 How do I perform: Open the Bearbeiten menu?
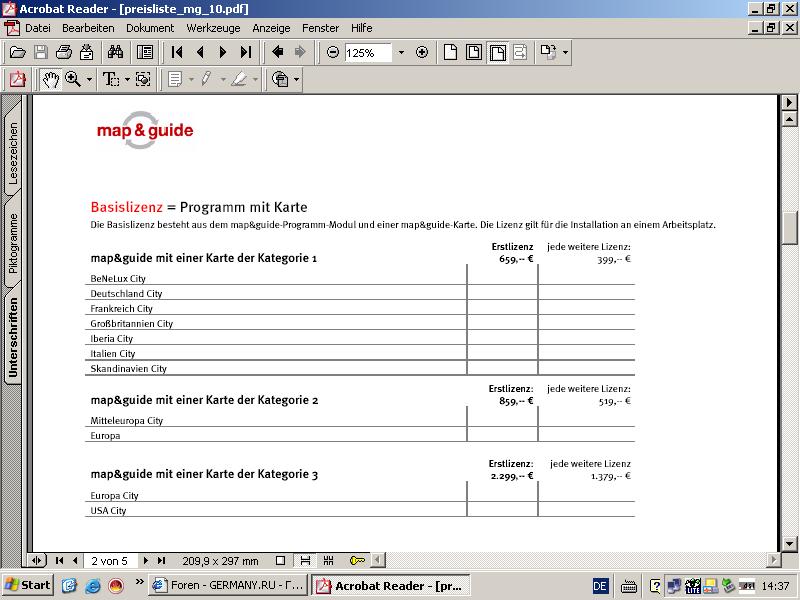pyautogui.click(x=88, y=28)
